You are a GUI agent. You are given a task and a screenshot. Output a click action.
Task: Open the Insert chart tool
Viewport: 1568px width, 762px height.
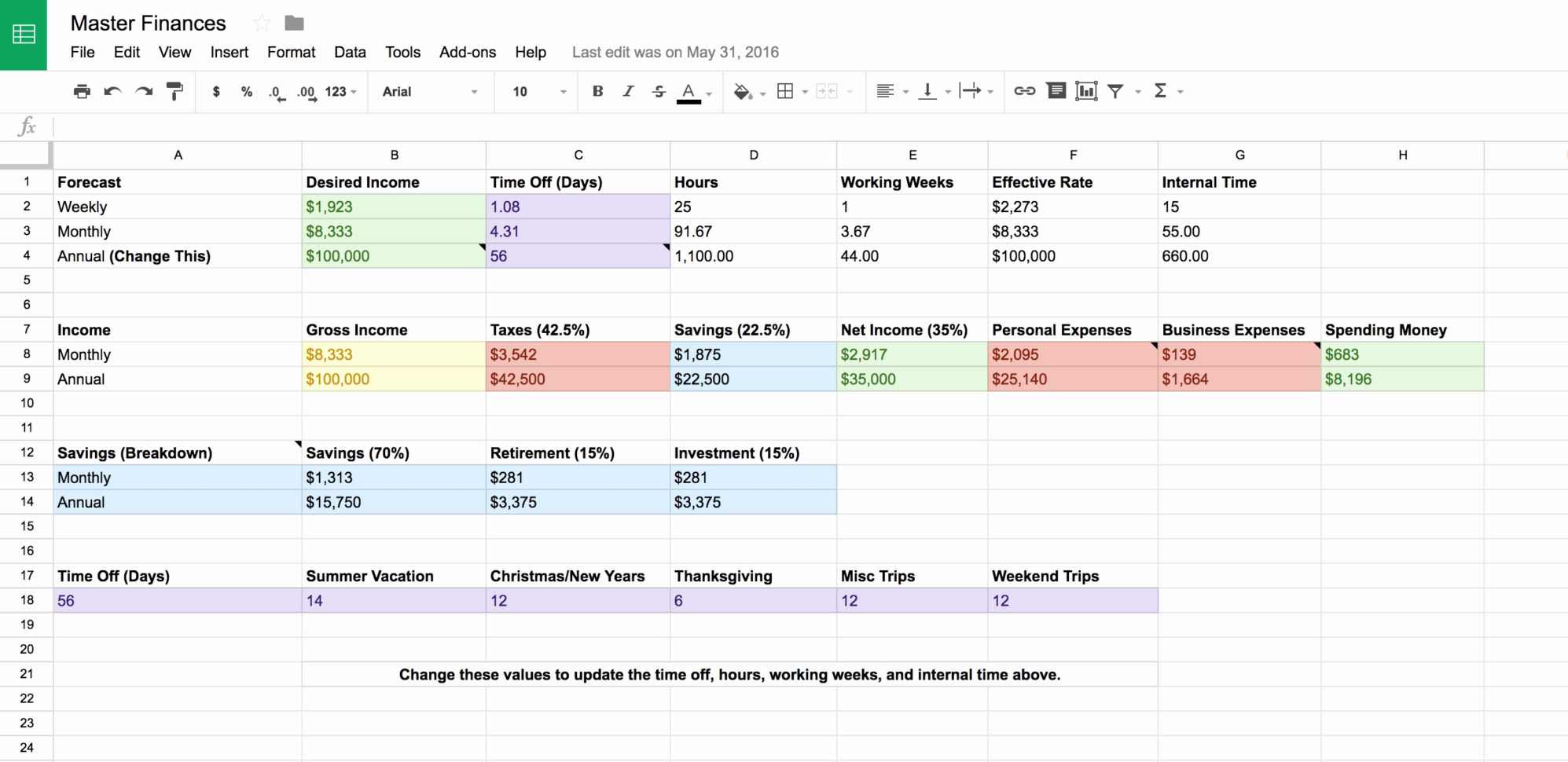click(x=1086, y=91)
